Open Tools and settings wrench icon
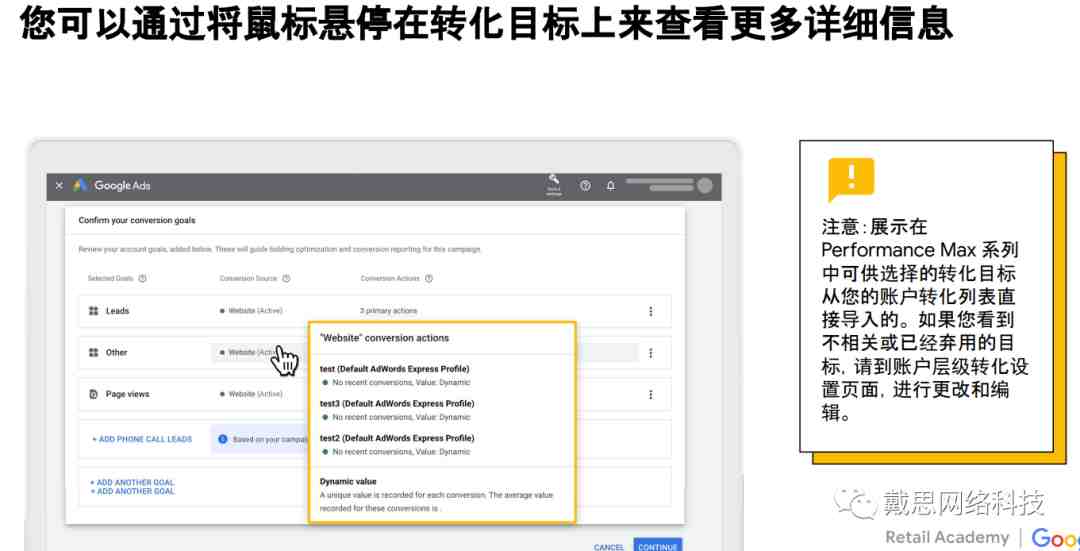 click(x=554, y=185)
